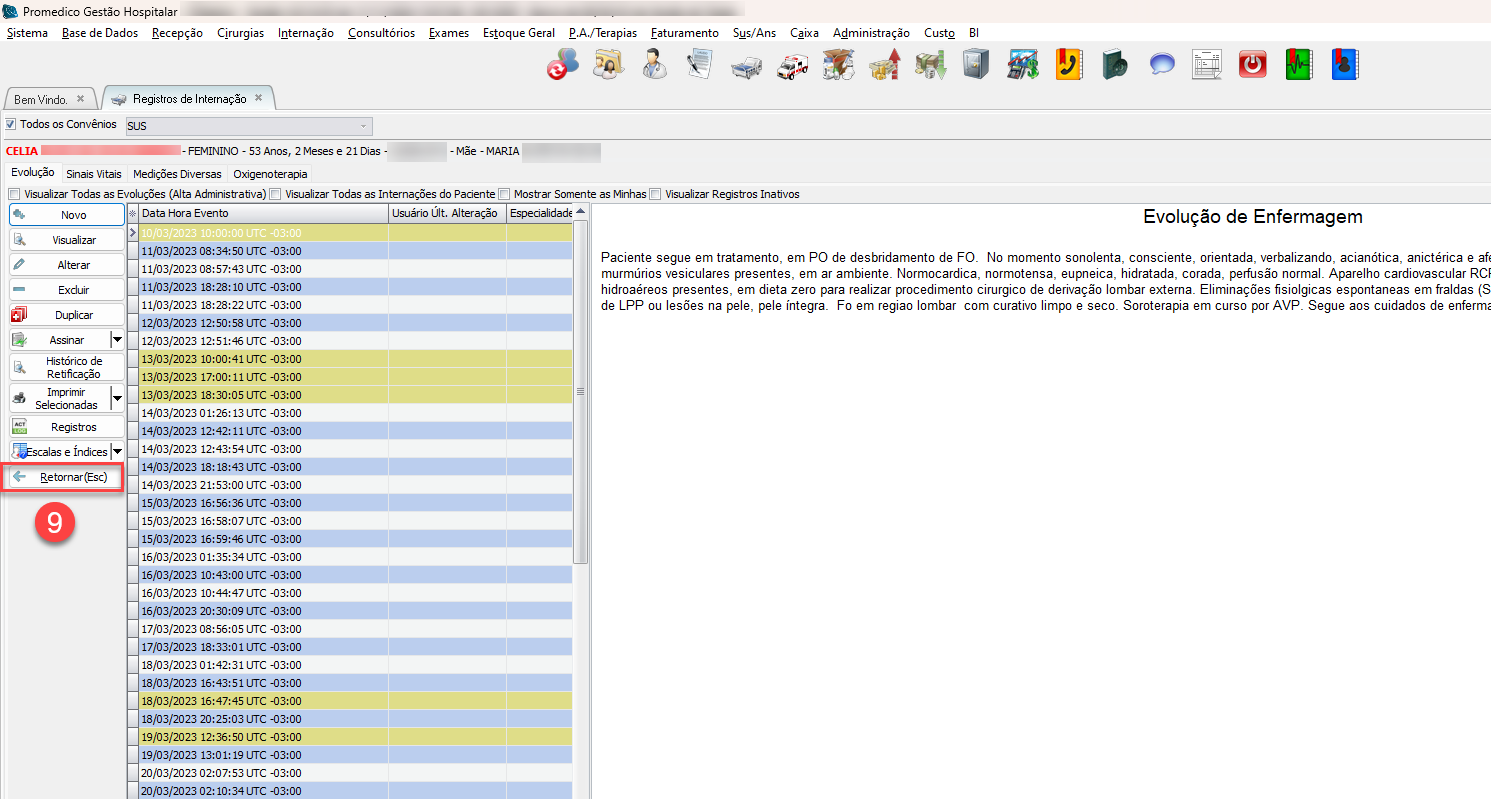Click the Novo button
The width and height of the screenshot is (1491, 799).
(x=67, y=215)
